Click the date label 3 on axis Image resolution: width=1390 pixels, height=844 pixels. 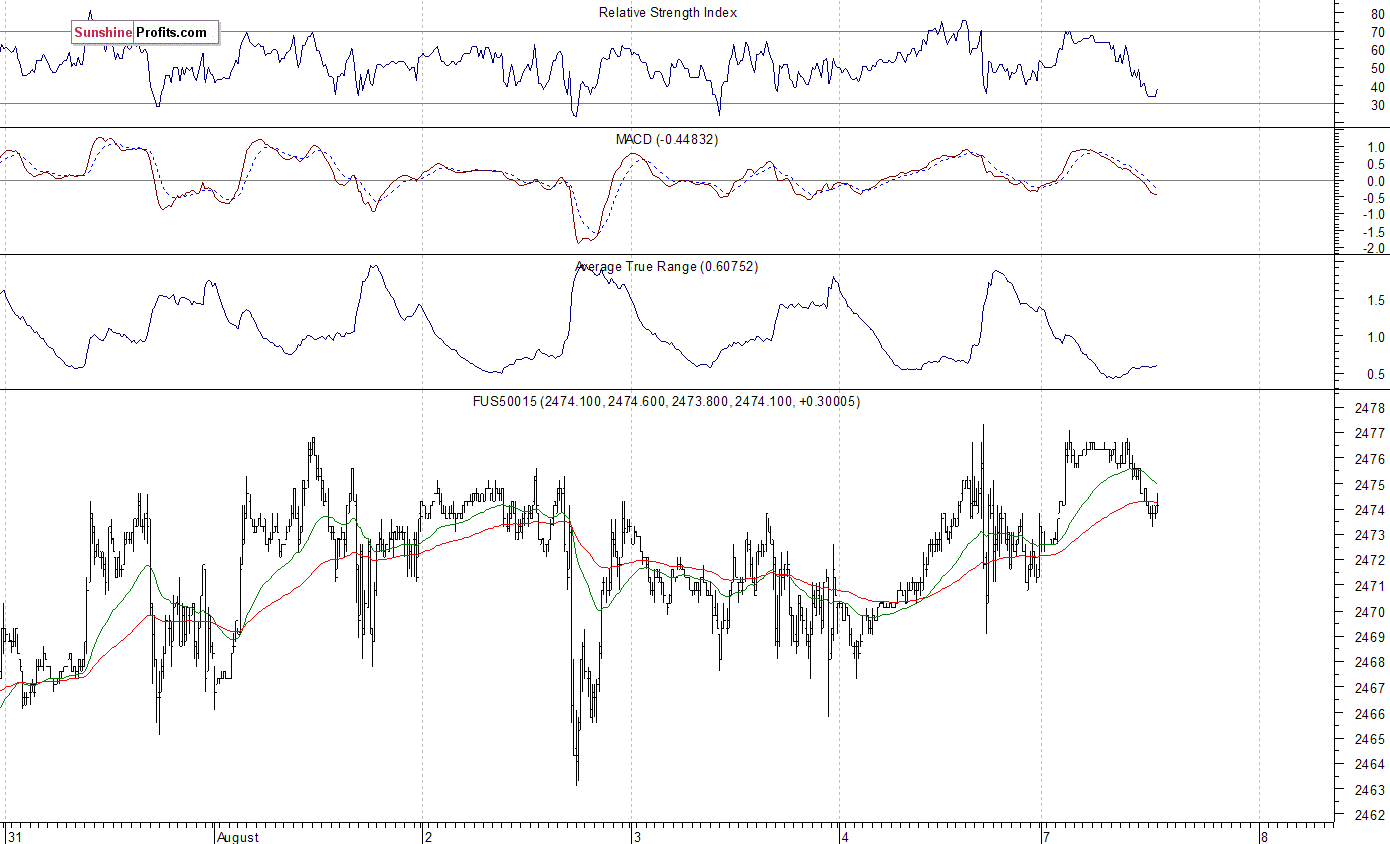click(635, 836)
